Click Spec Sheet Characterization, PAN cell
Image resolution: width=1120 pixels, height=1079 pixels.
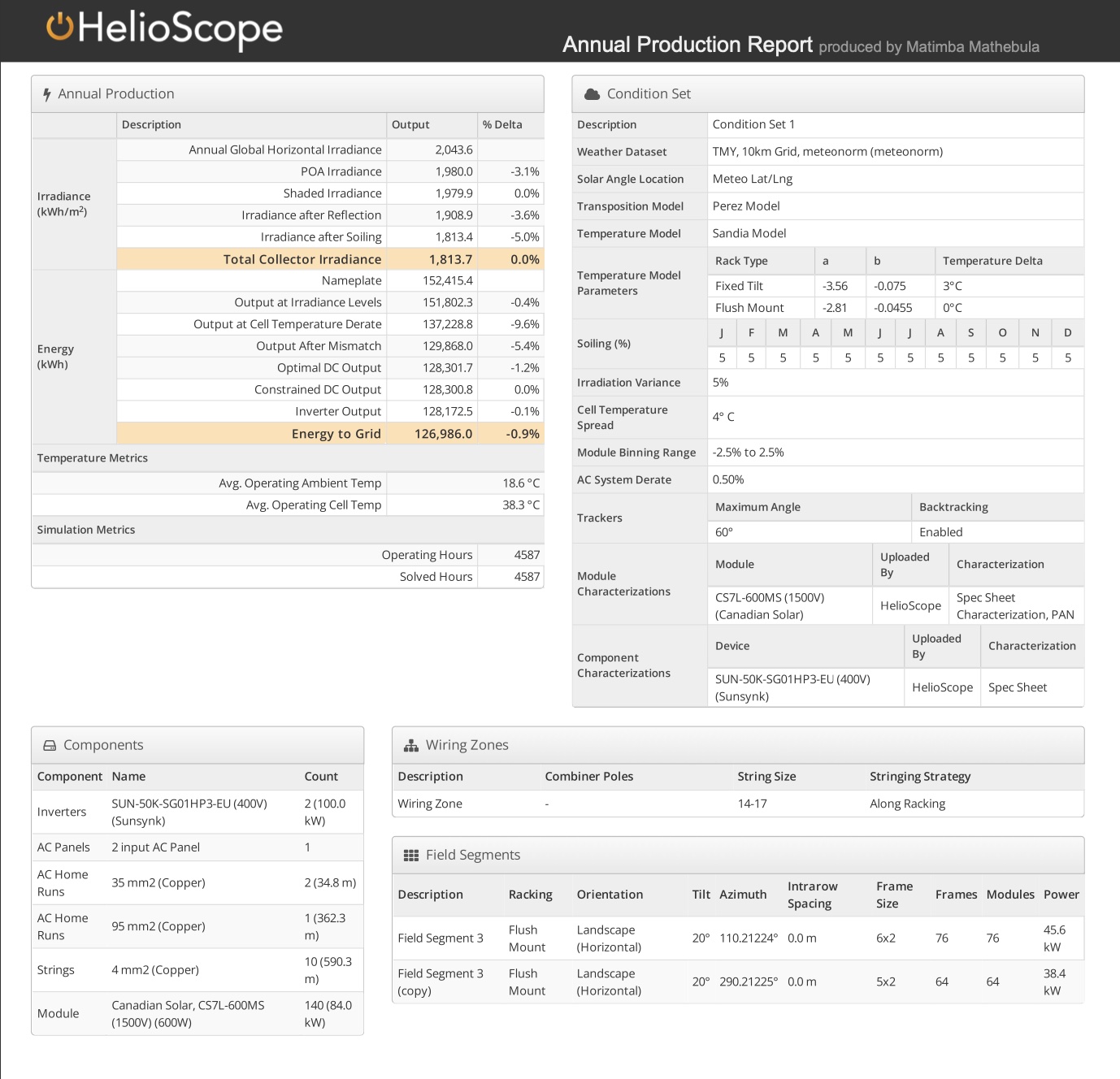coord(1015,606)
